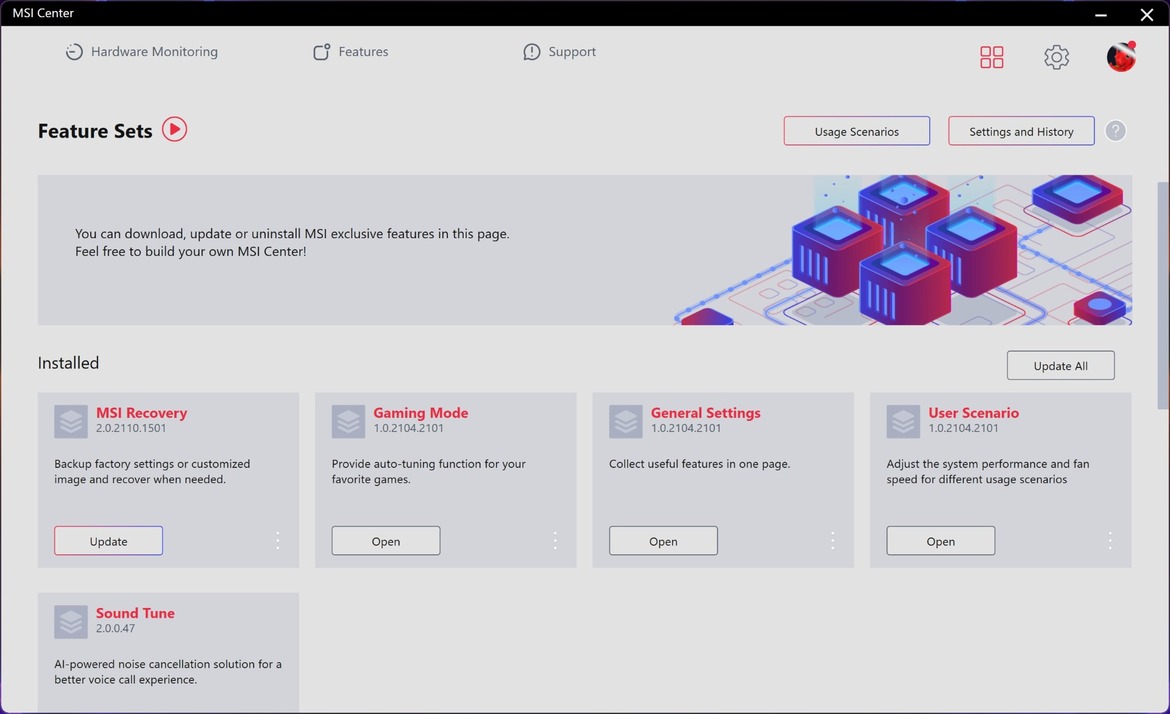The height and width of the screenshot is (714, 1170).
Task: Click the Feature Sets heading
Action: [95, 131]
